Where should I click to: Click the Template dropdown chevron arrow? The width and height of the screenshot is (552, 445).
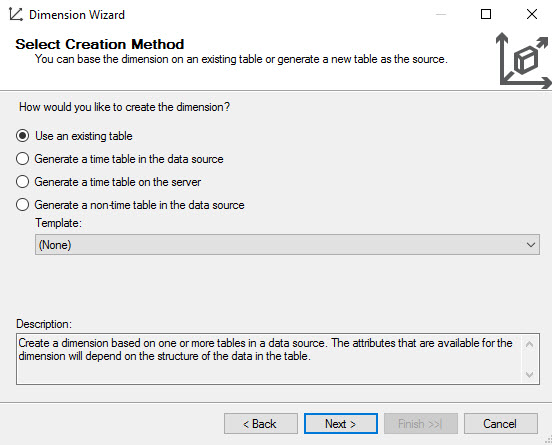click(531, 244)
